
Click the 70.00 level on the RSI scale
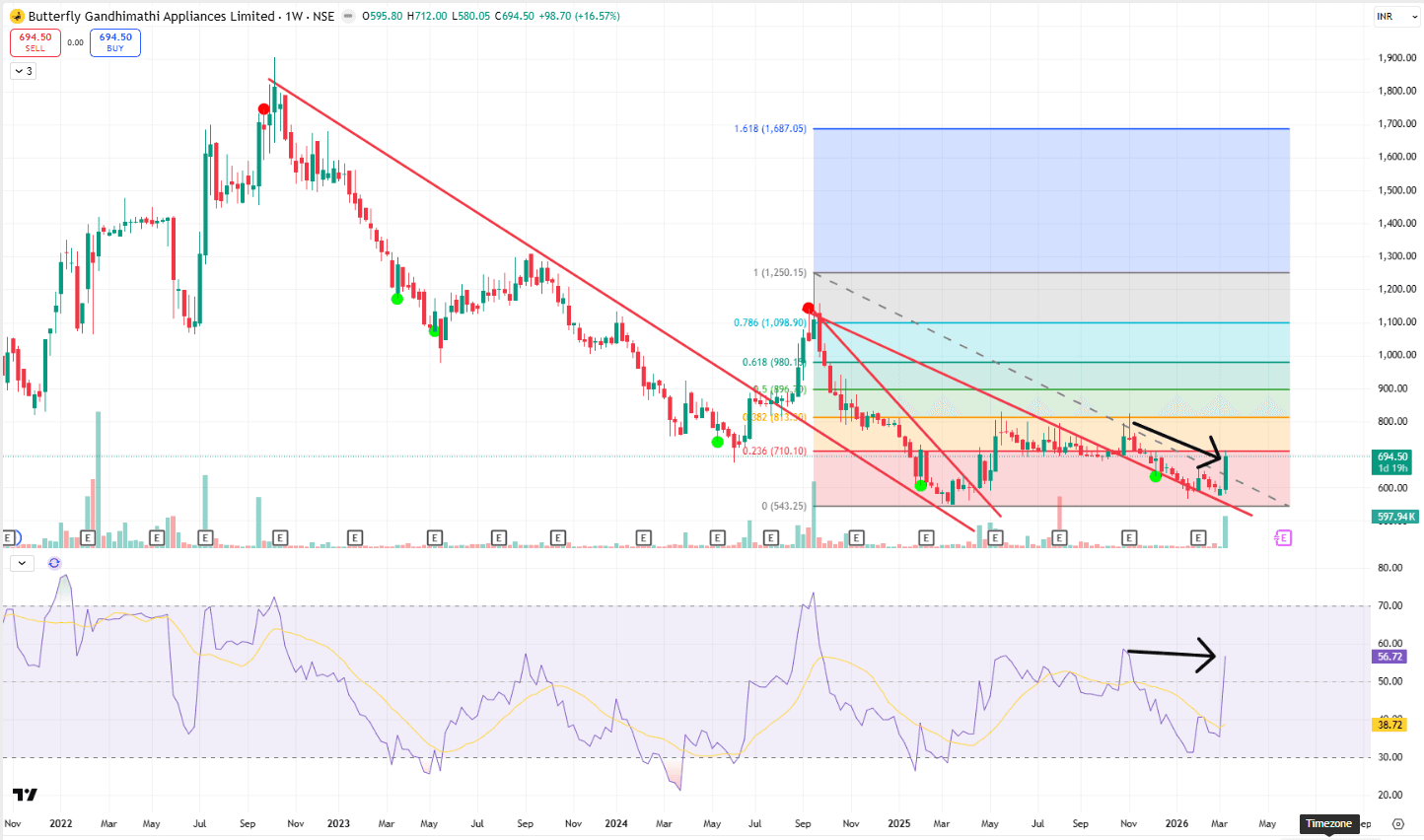(1389, 605)
